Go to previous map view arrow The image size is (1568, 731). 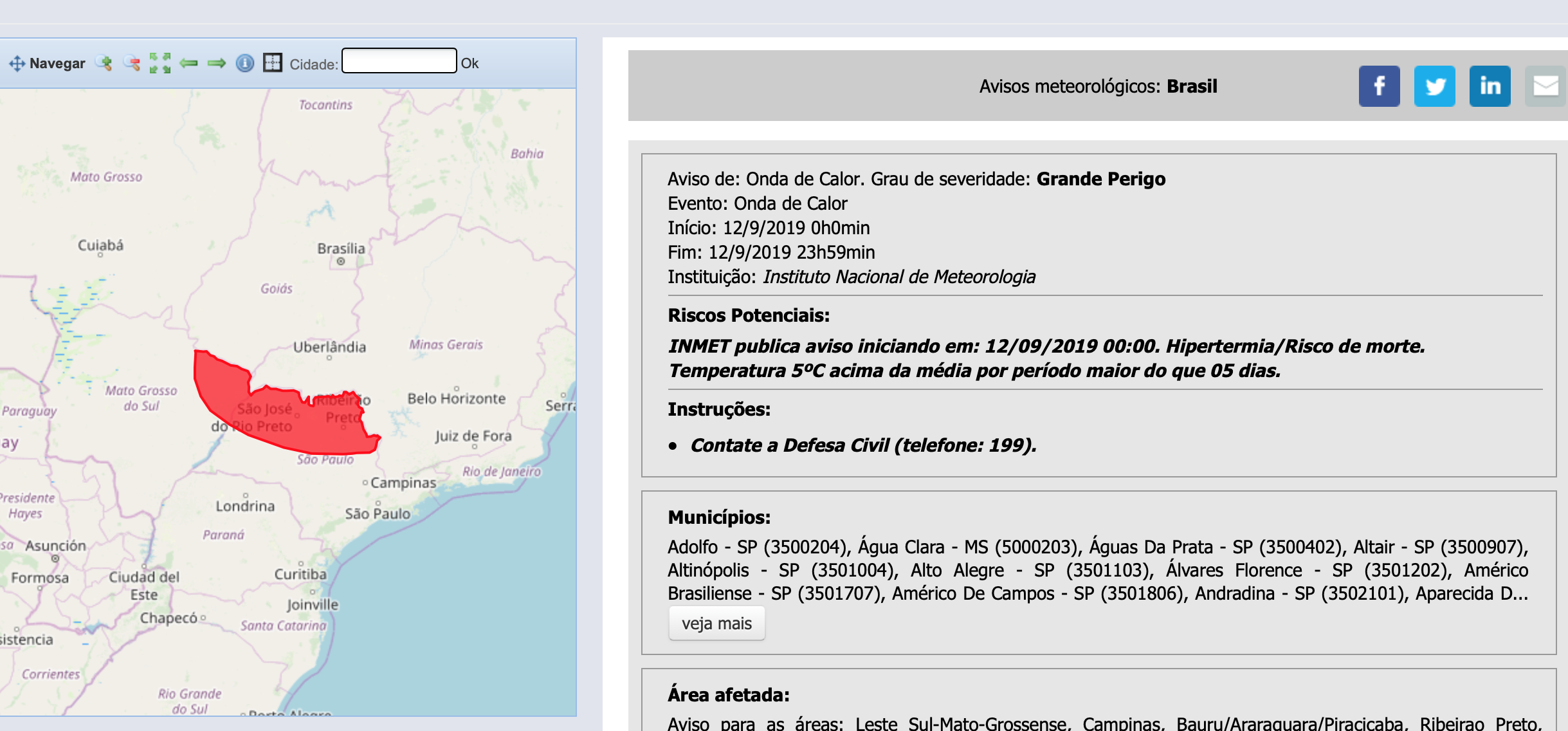point(188,63)
